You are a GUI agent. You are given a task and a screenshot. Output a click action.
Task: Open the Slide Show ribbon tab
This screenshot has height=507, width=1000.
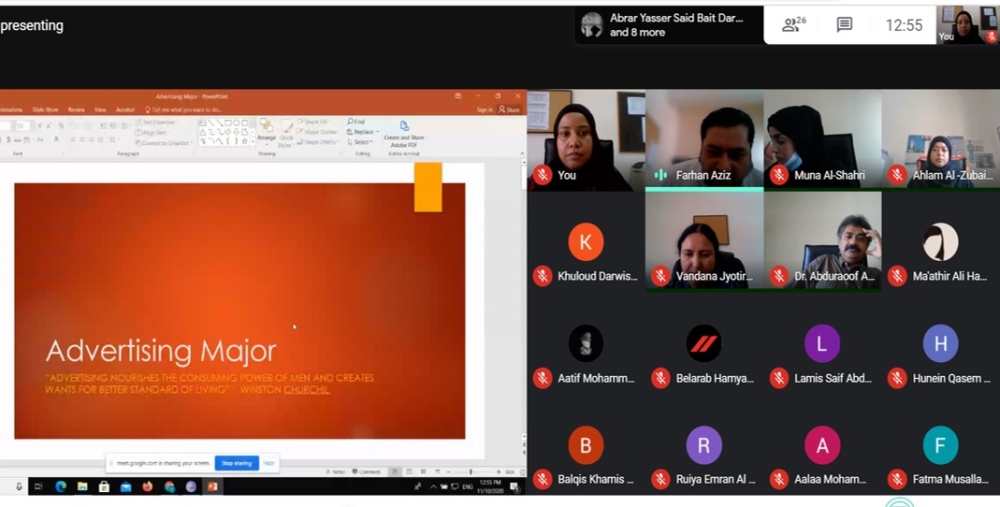coord(45,109)
